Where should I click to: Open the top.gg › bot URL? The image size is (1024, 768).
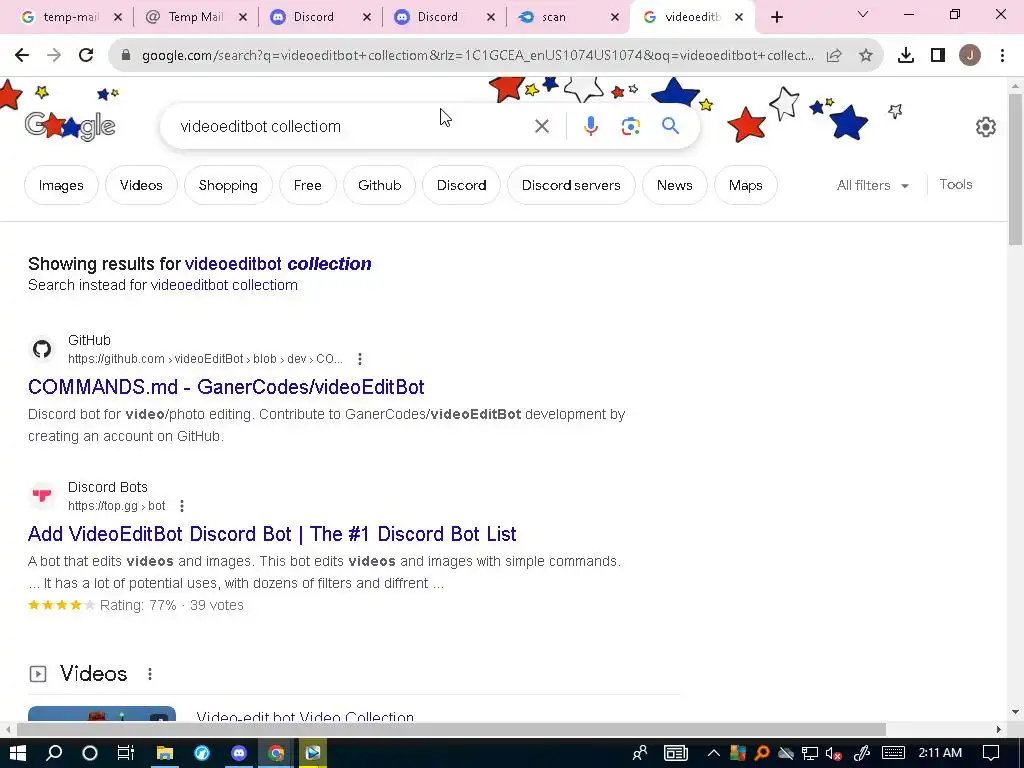[116, 505]
